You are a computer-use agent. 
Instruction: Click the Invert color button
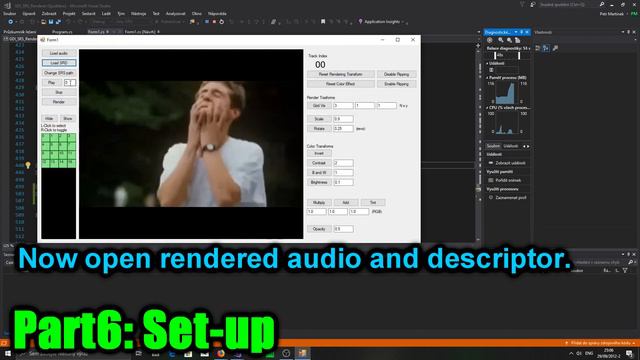[x=319, y=153]
